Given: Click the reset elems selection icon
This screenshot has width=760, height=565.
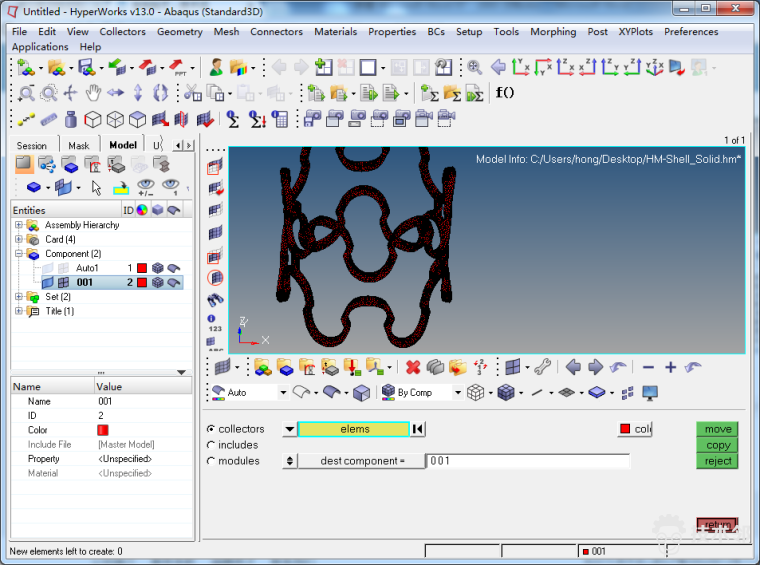Looking at the screenshot, I should click(x=419, y=429).
